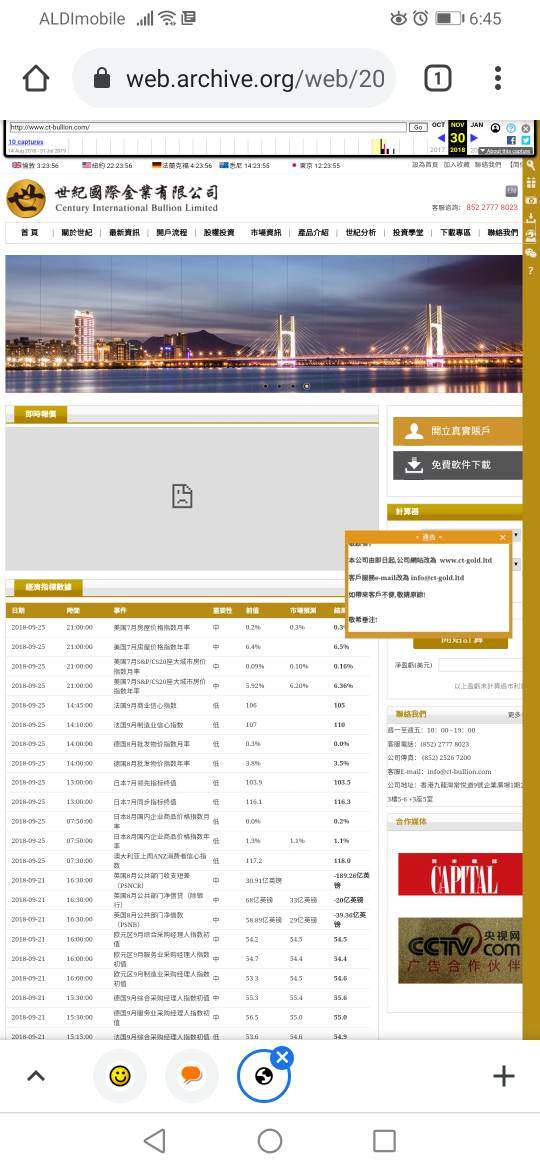540x1170 pixels.
Task: Add a new tab with plus icon
Action: 504,1075
